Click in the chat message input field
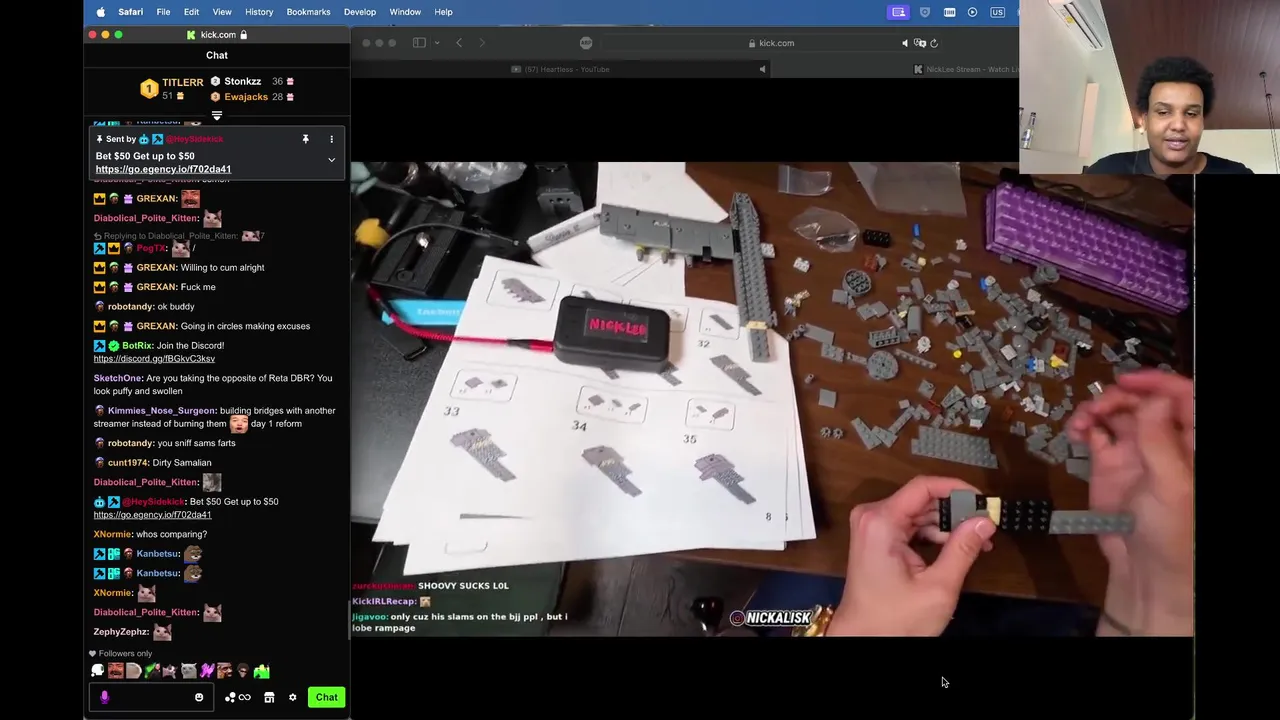Screen dimensions: 1280x720 coord(150,697)
